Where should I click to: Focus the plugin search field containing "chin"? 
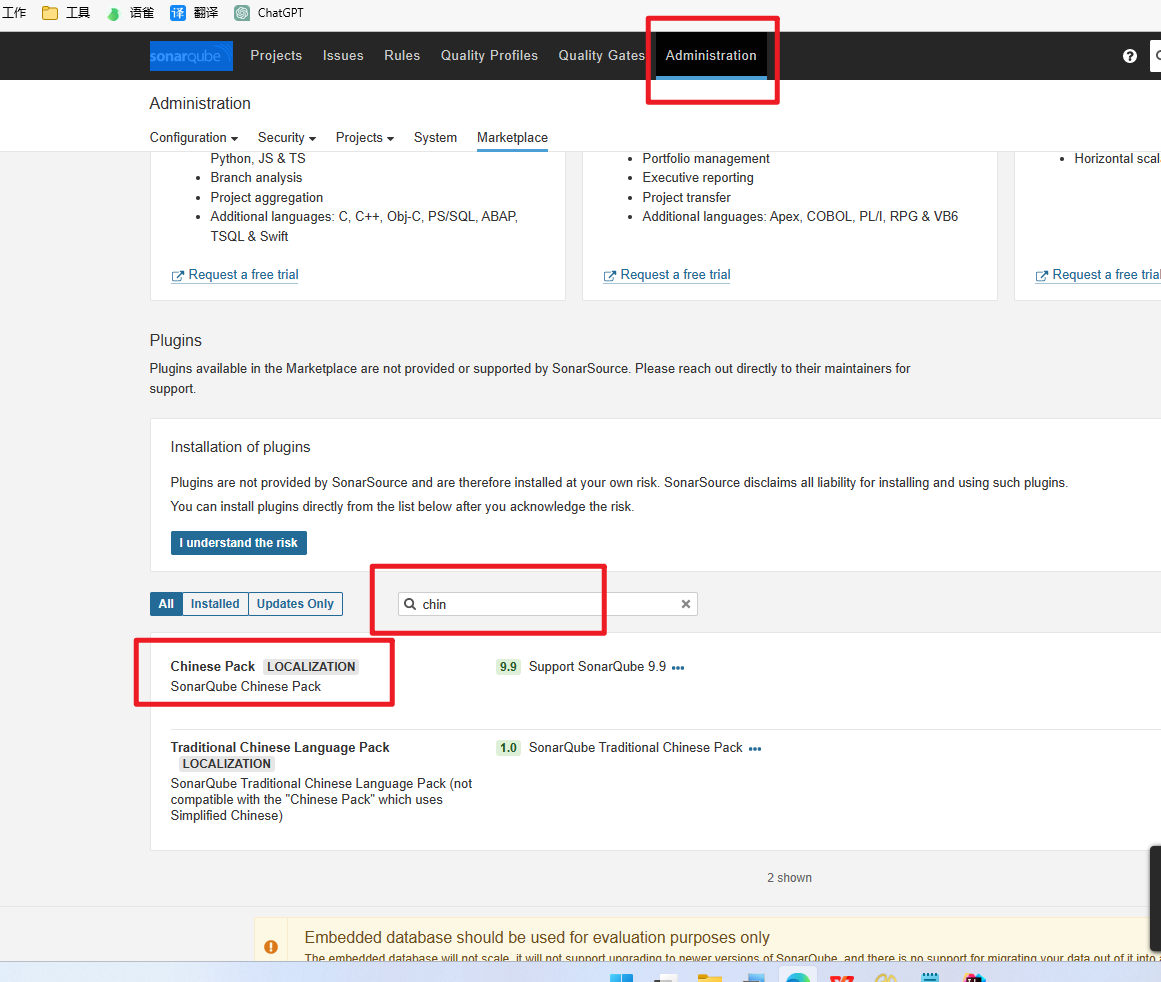(x=548, y=604)
